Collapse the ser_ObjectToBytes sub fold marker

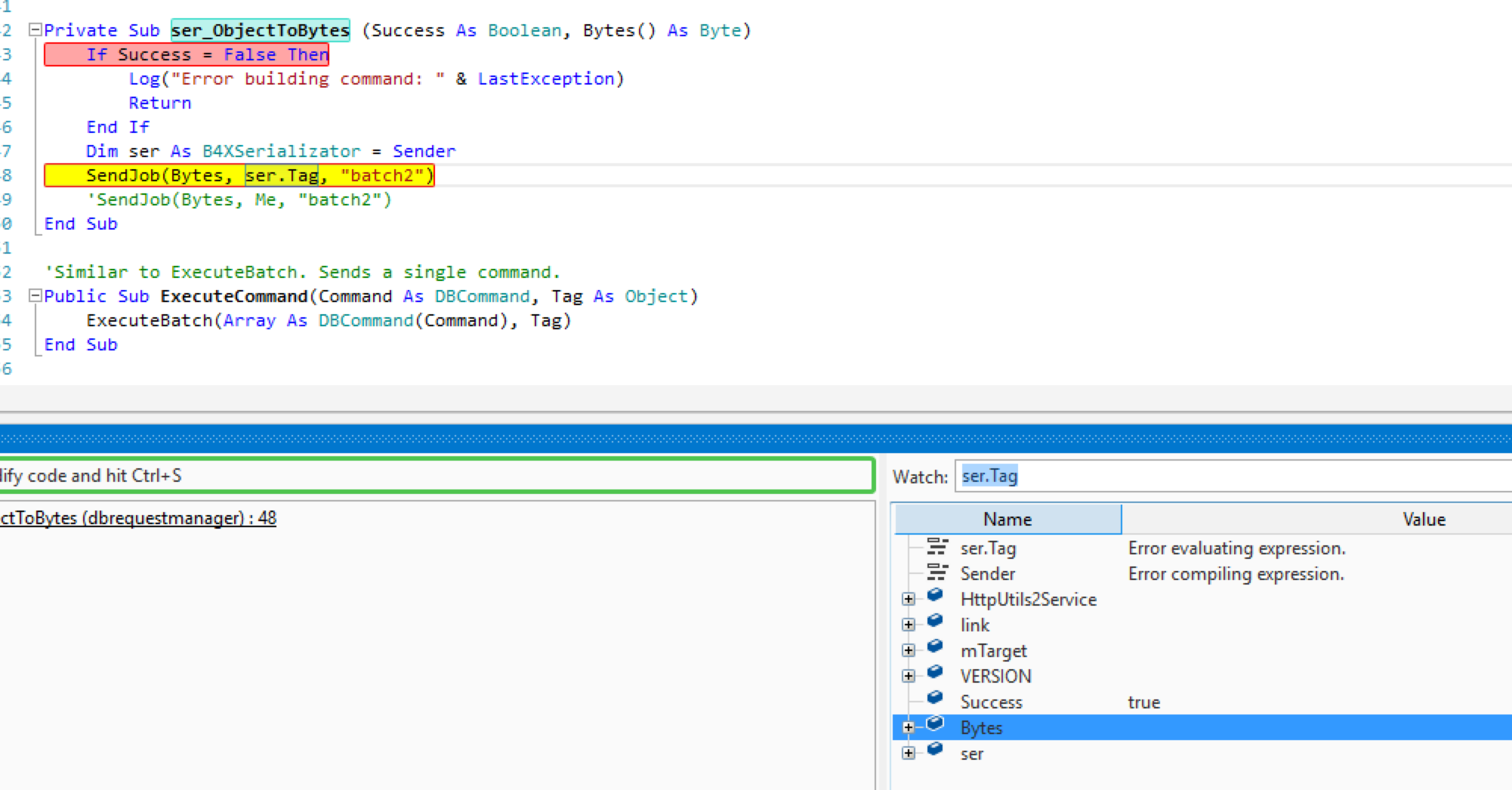pyautogui.click(x=35, y=30)
